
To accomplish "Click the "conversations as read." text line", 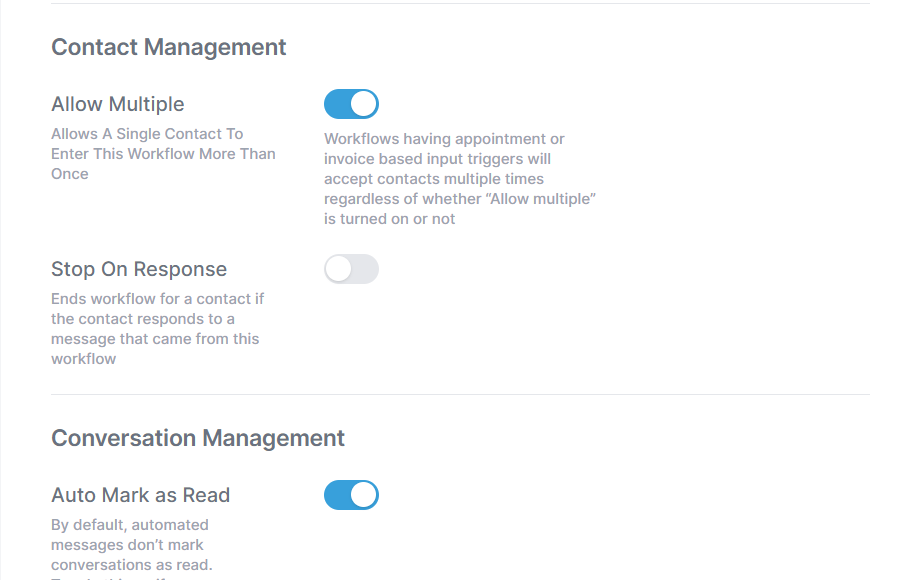I will pyautogui.click(x=132, y=565).
